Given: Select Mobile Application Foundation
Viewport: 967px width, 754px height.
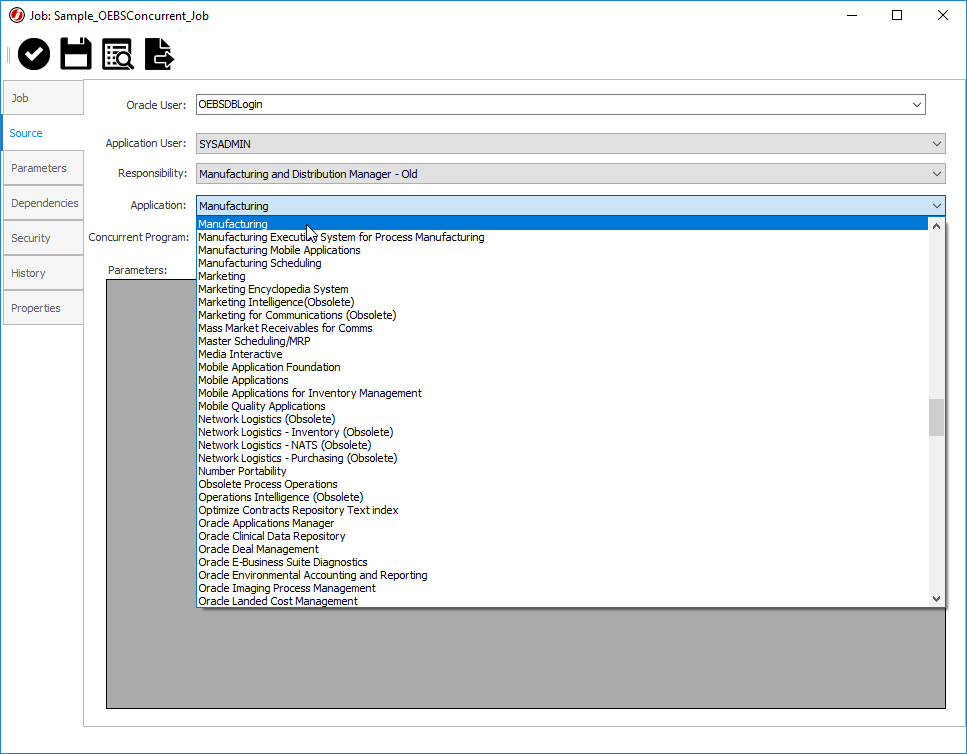Looking at the screenshot, I should click(562, 367).
